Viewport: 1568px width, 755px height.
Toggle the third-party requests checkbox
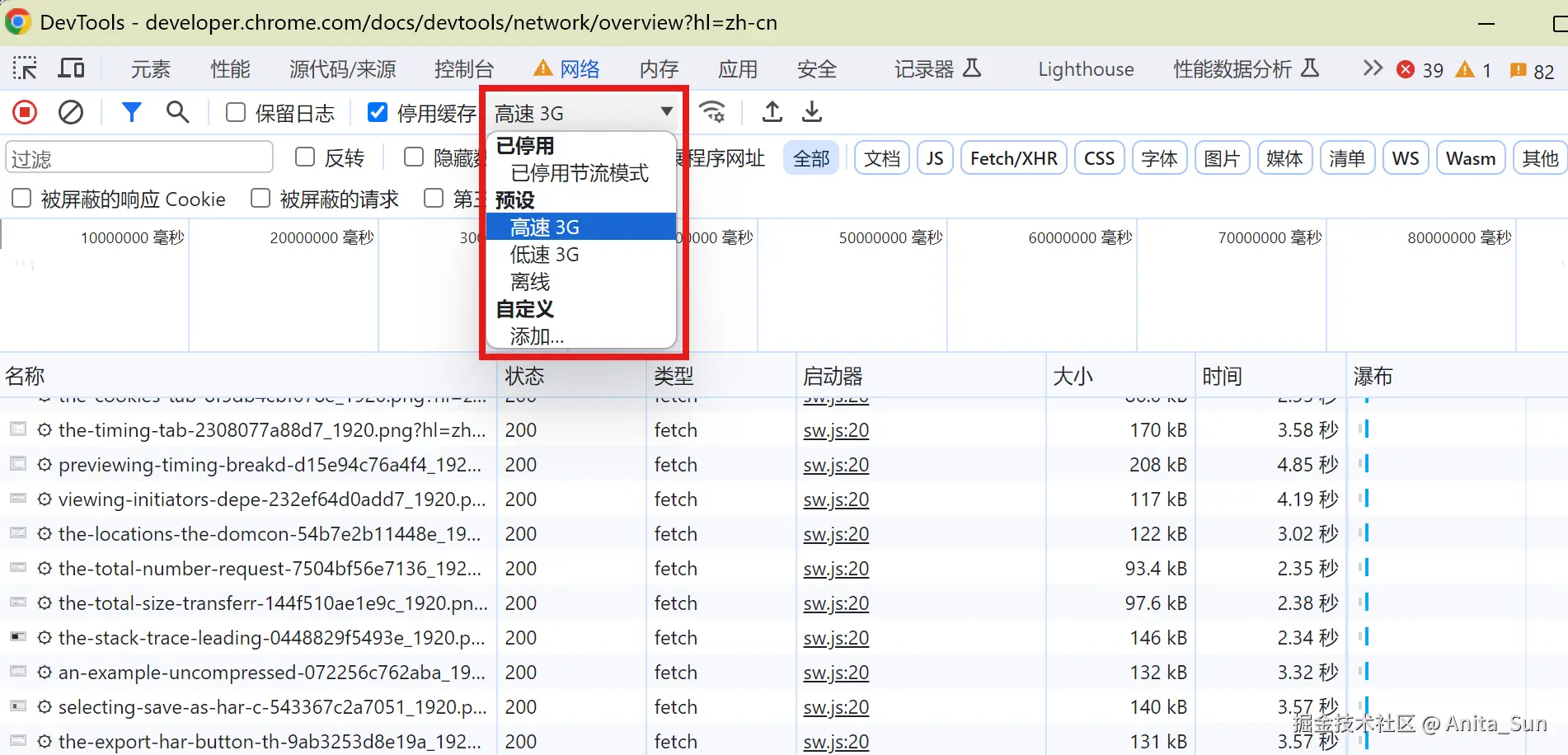[x=434, y=198]
